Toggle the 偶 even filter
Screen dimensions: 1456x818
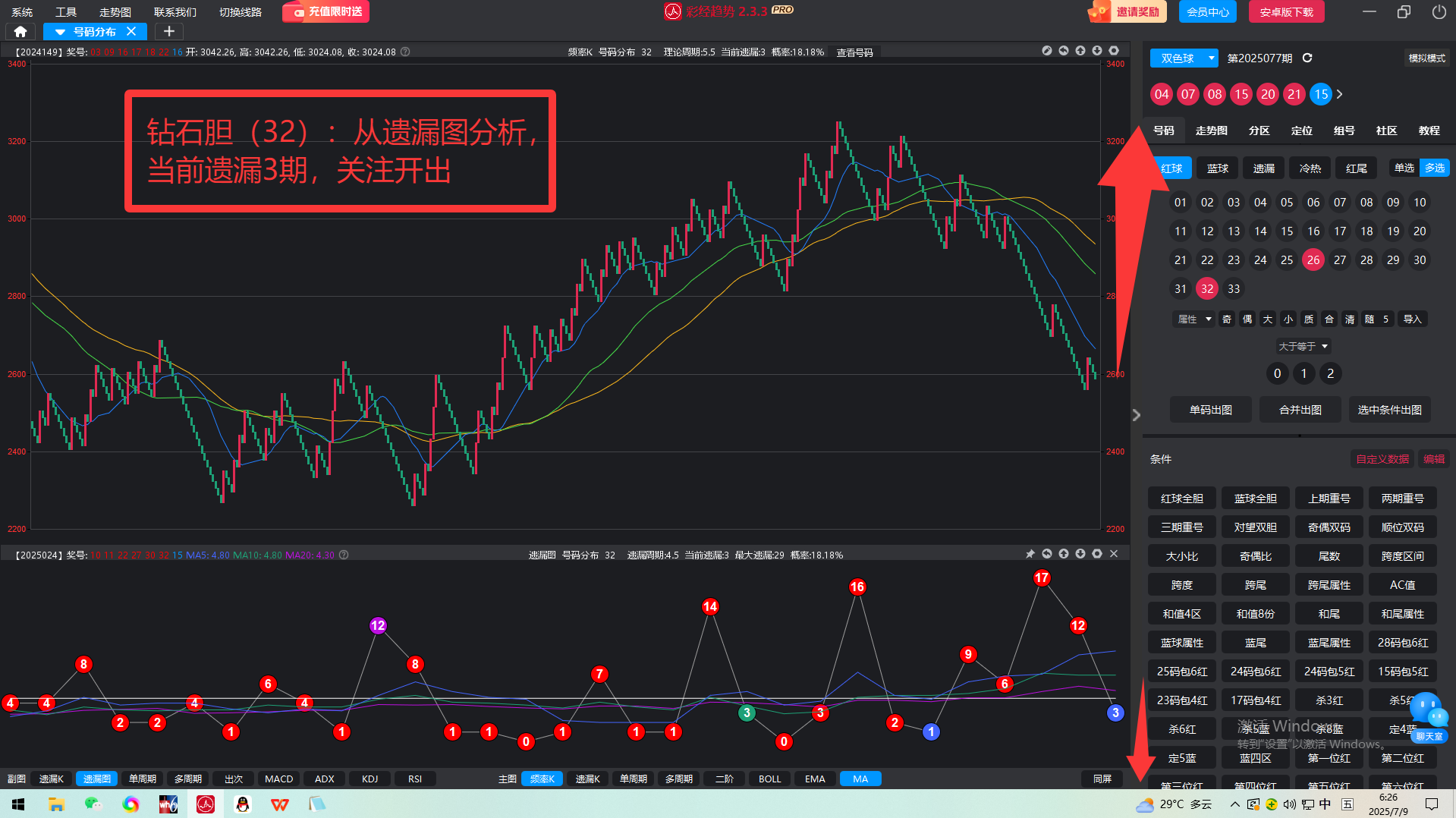tap(1247, 319)
